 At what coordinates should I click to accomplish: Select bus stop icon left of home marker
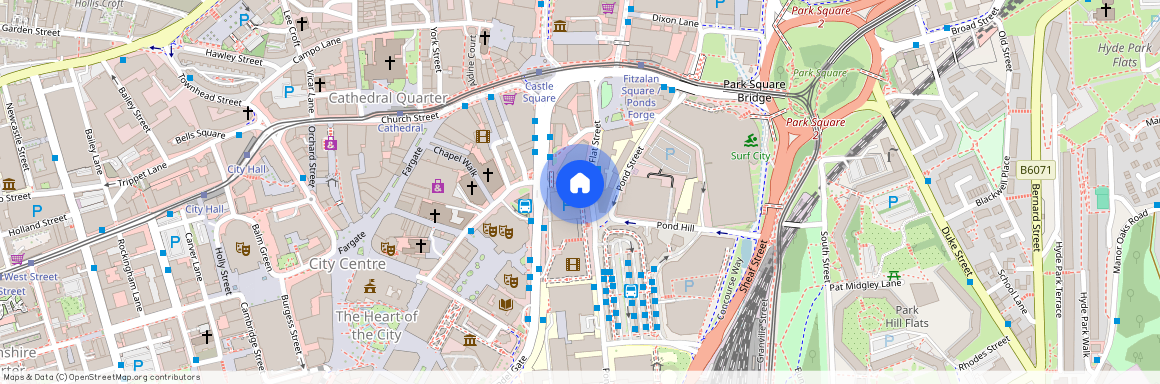click(525, 207)
